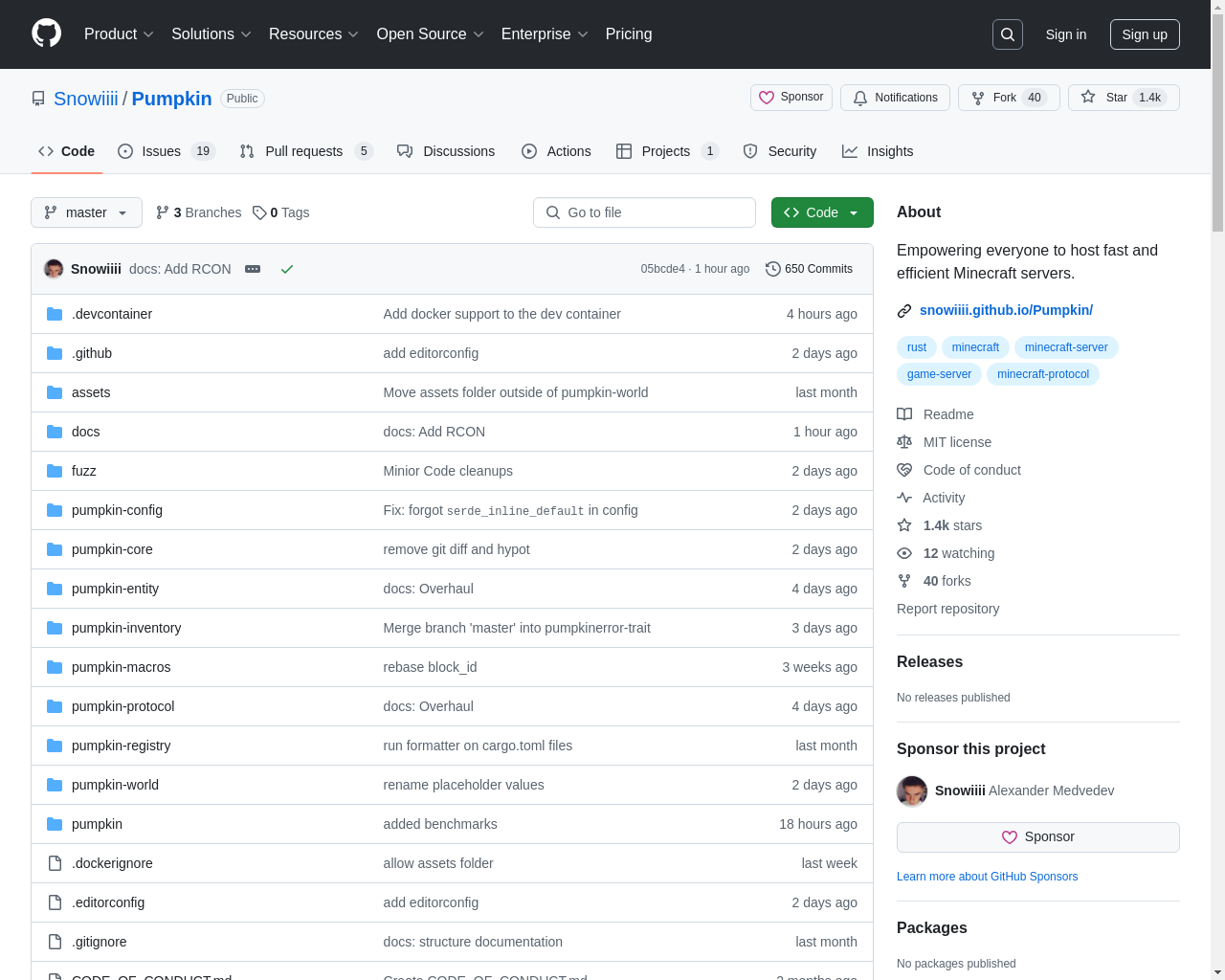Screen dimensions: 1225x980
Task: Click the Sign in link
Action: coord(1066,34)
